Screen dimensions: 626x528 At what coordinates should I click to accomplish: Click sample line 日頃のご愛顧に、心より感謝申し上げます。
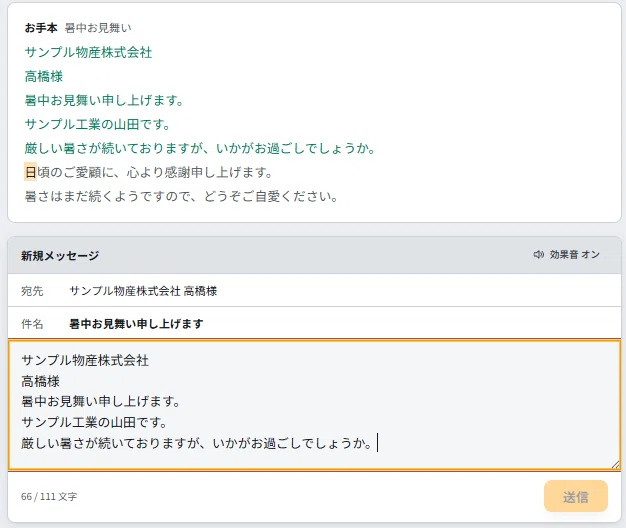[149, 172]
